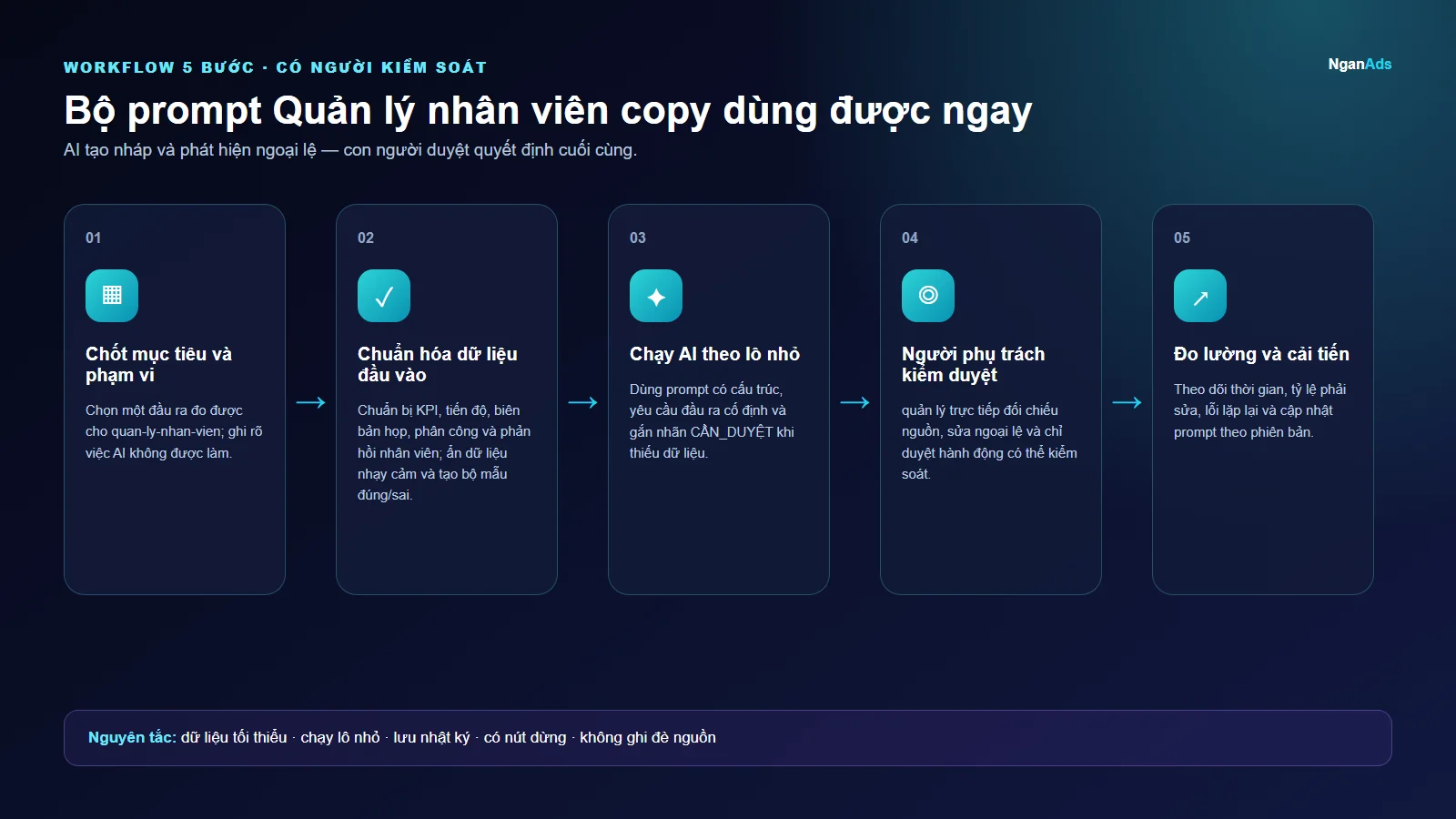Click the NganAds logo
The height and width of the screenshot is (819, 1456).
point(1360,64)
